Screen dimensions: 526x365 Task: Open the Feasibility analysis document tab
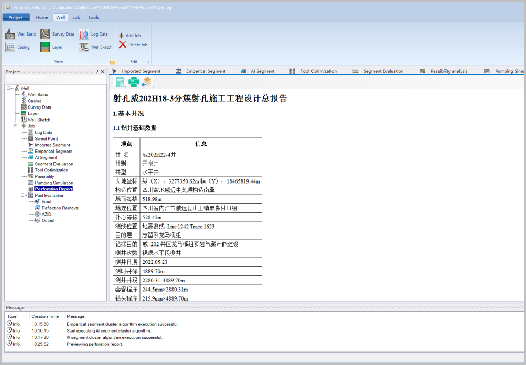point(443,71)
